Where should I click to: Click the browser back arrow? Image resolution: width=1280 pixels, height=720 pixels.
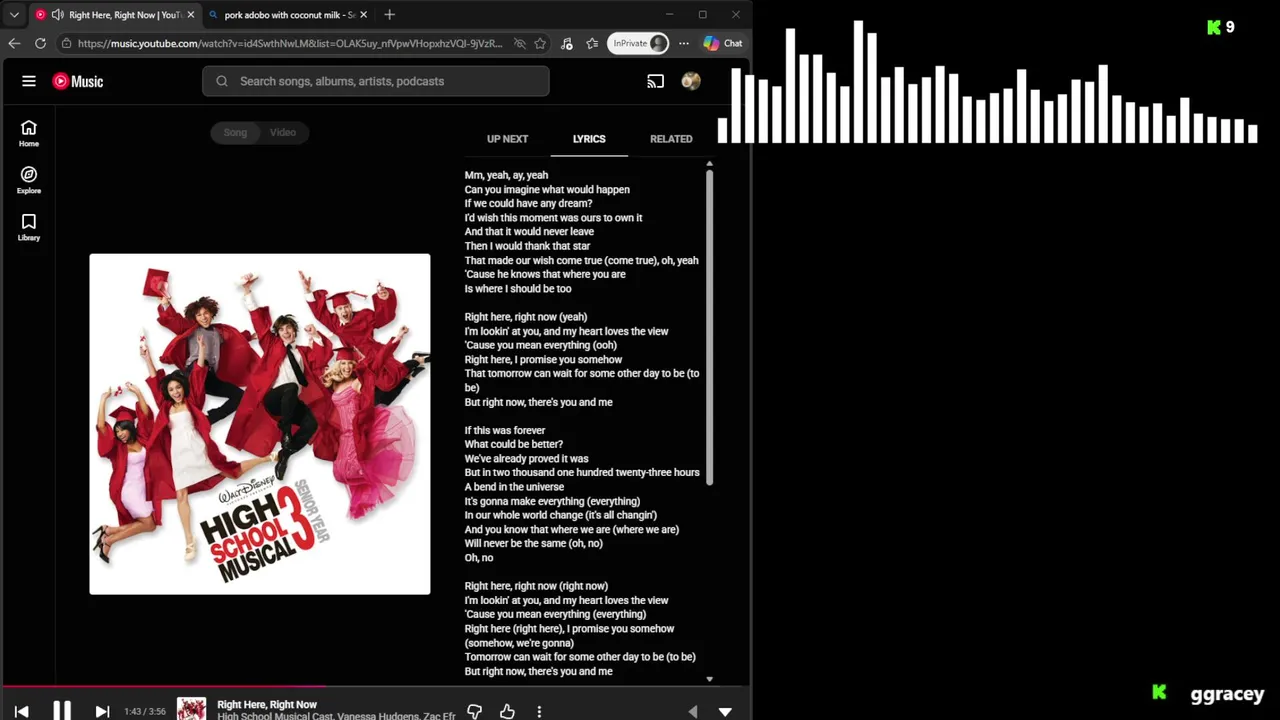(x=14, y=43)
